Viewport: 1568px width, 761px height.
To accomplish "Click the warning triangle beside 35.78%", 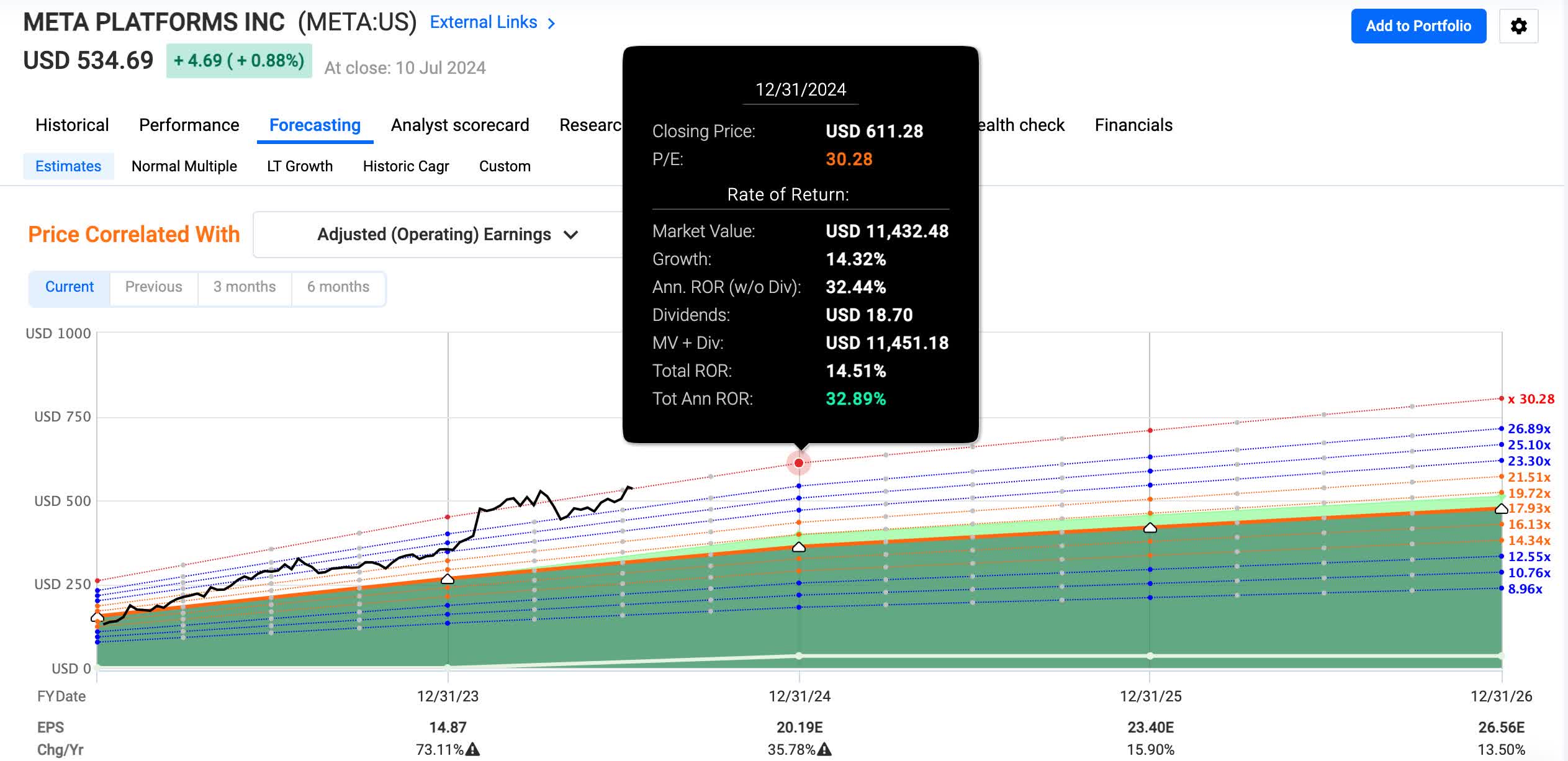I will click(824, 749).
